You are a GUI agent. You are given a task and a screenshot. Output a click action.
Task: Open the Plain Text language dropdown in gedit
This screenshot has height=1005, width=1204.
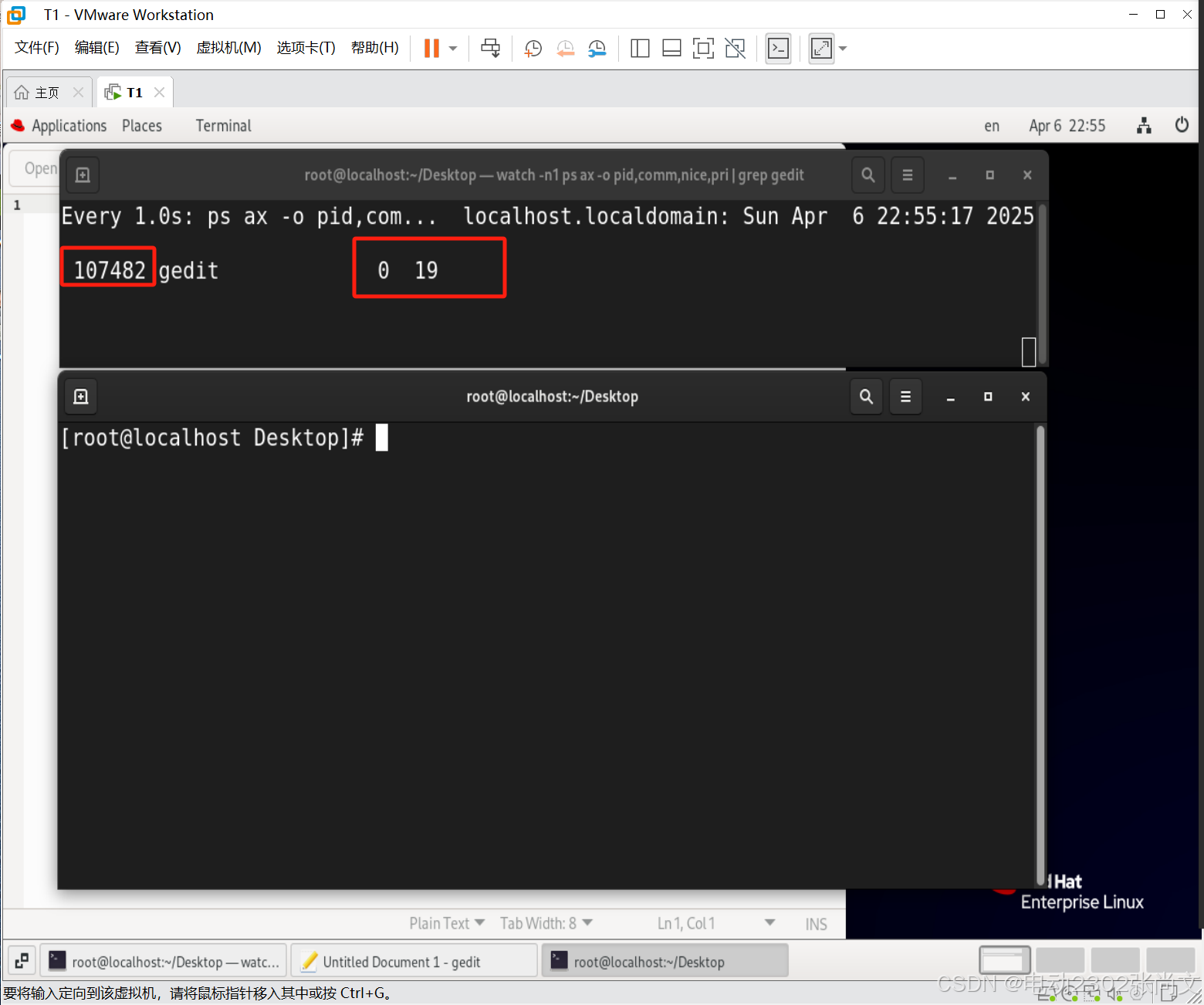point(447,923)
